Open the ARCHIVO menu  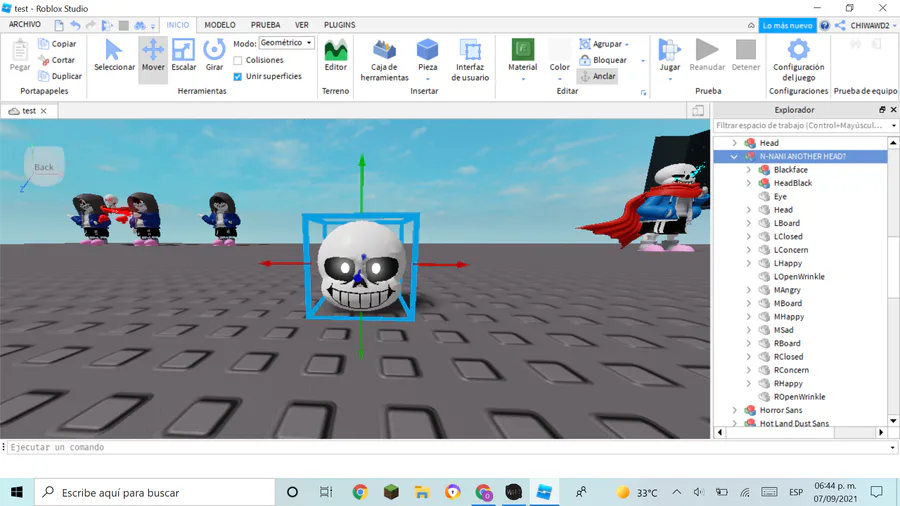point(25,25)
